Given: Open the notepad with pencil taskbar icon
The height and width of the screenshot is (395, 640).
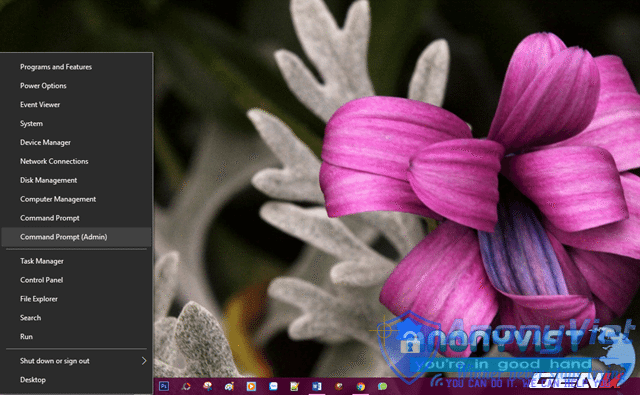Looking at the screenshot, I should 295,386.
